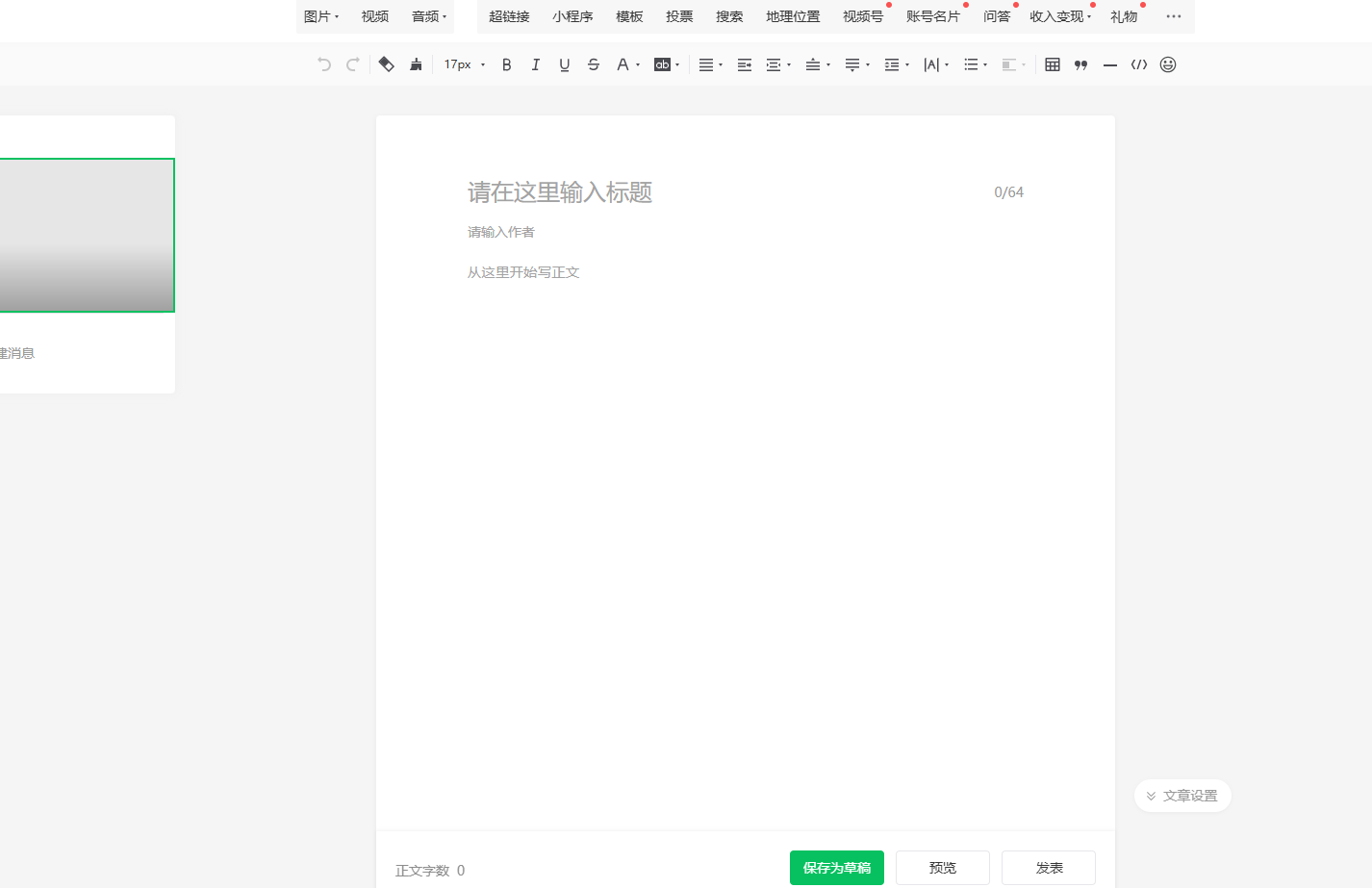
Task: Toggle italic text style
Action: (x=536, y=64)
